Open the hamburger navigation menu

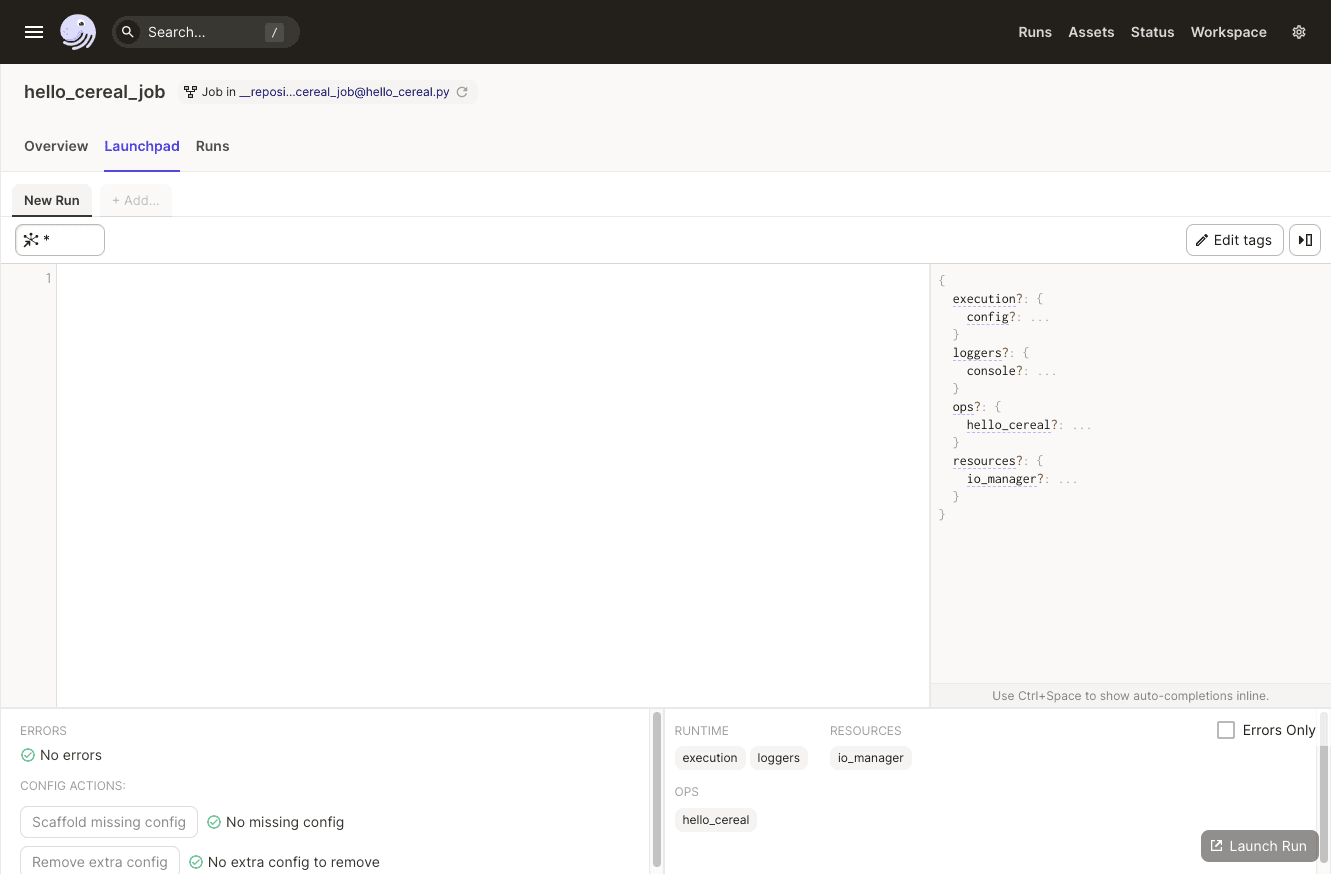(34, 32)
